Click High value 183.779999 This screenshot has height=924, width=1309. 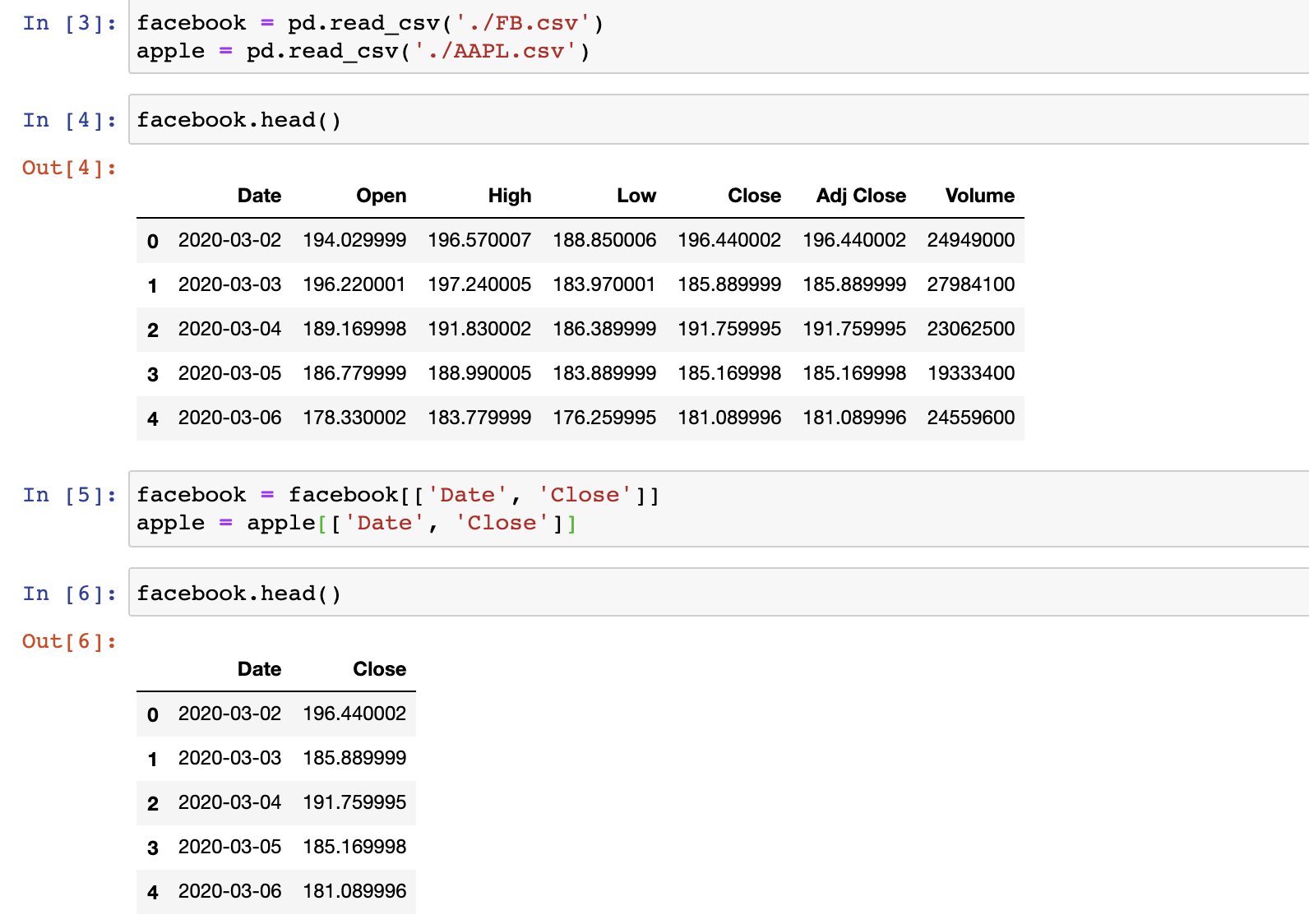pos(479,418)
